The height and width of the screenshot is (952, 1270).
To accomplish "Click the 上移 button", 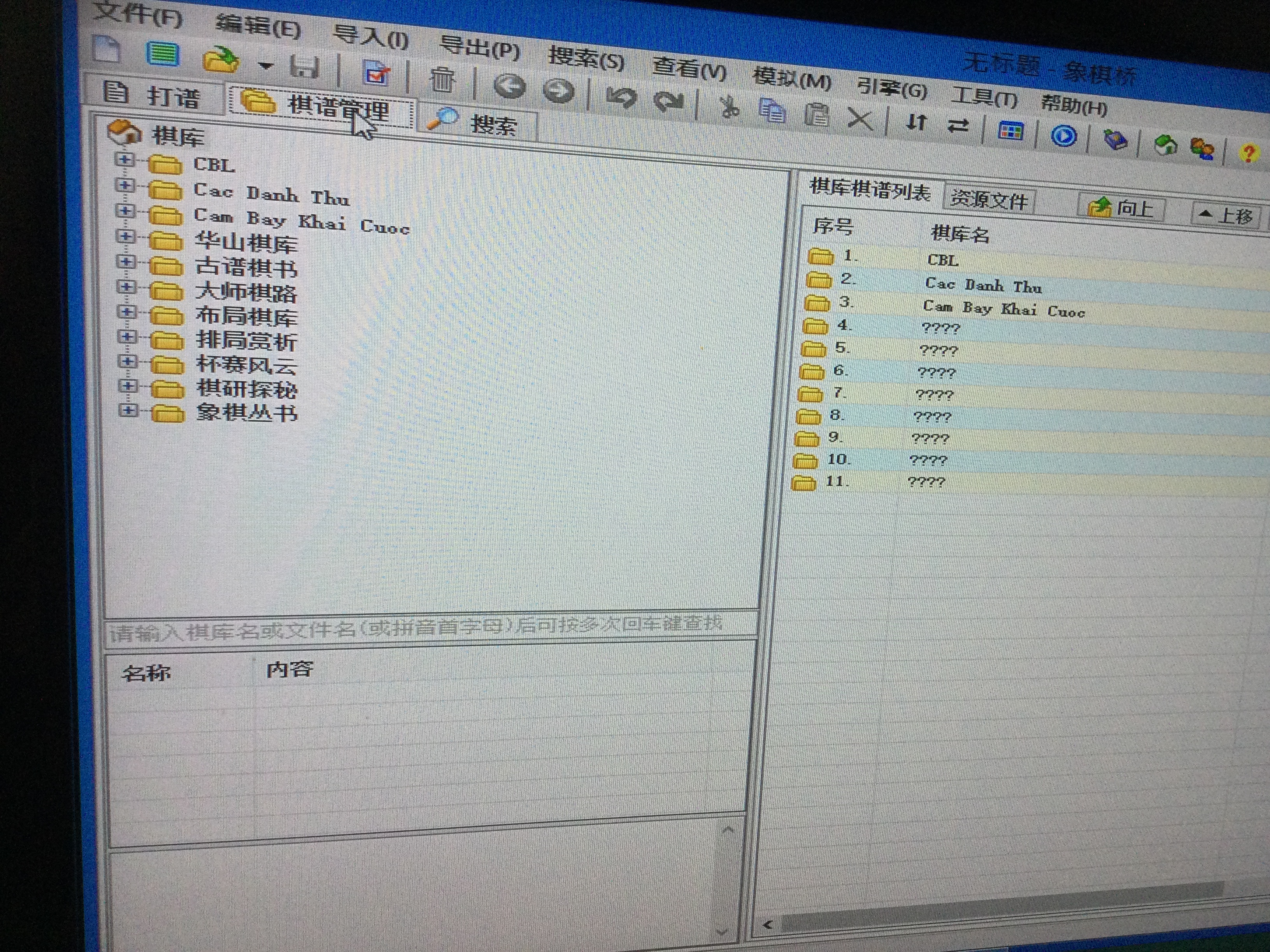I will 1226,216.
